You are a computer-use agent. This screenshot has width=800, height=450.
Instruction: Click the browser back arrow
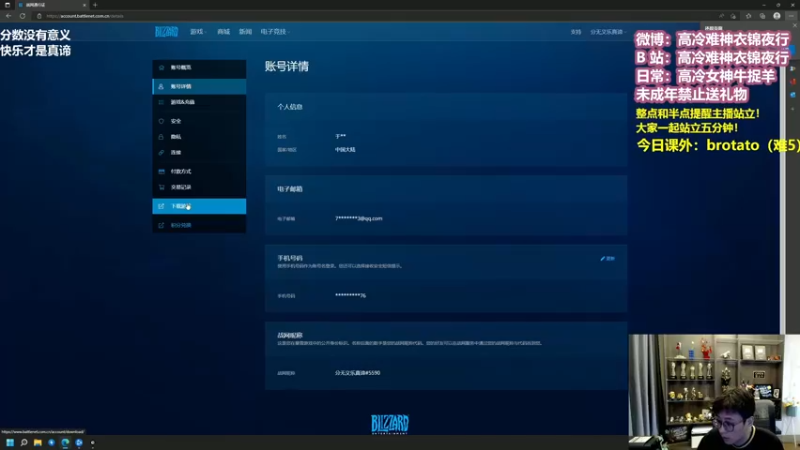(x=8, y=16)
